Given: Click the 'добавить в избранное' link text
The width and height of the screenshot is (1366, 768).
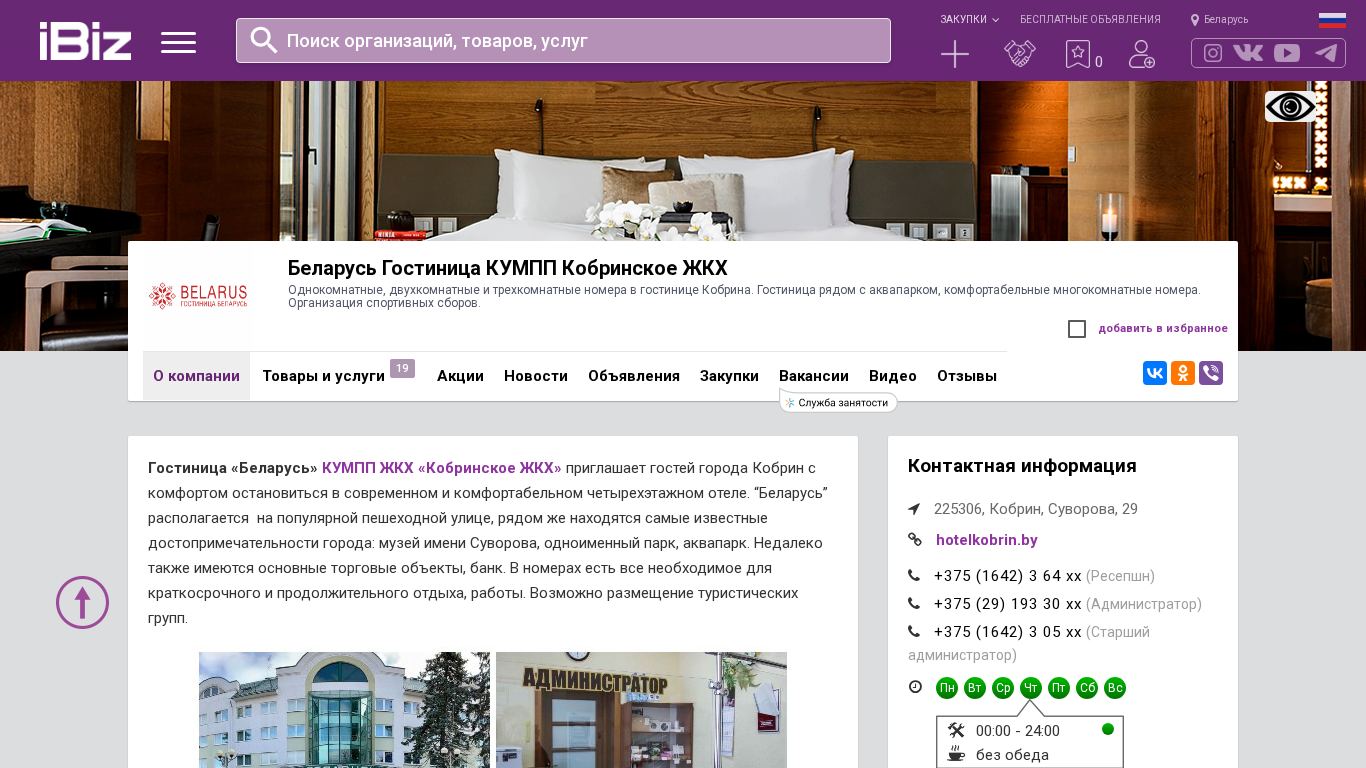Looking at the screenshot, I should tap(1163, 329).
